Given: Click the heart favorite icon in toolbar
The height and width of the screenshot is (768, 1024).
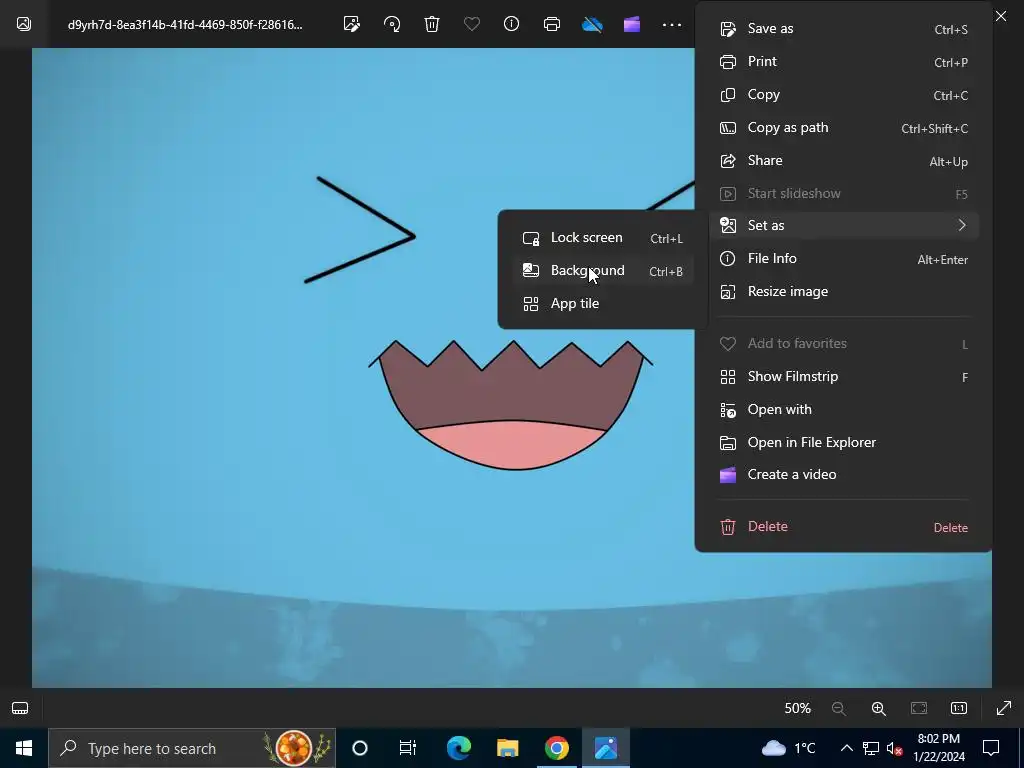Looking at the screenshot, I should tap(472, 25).
